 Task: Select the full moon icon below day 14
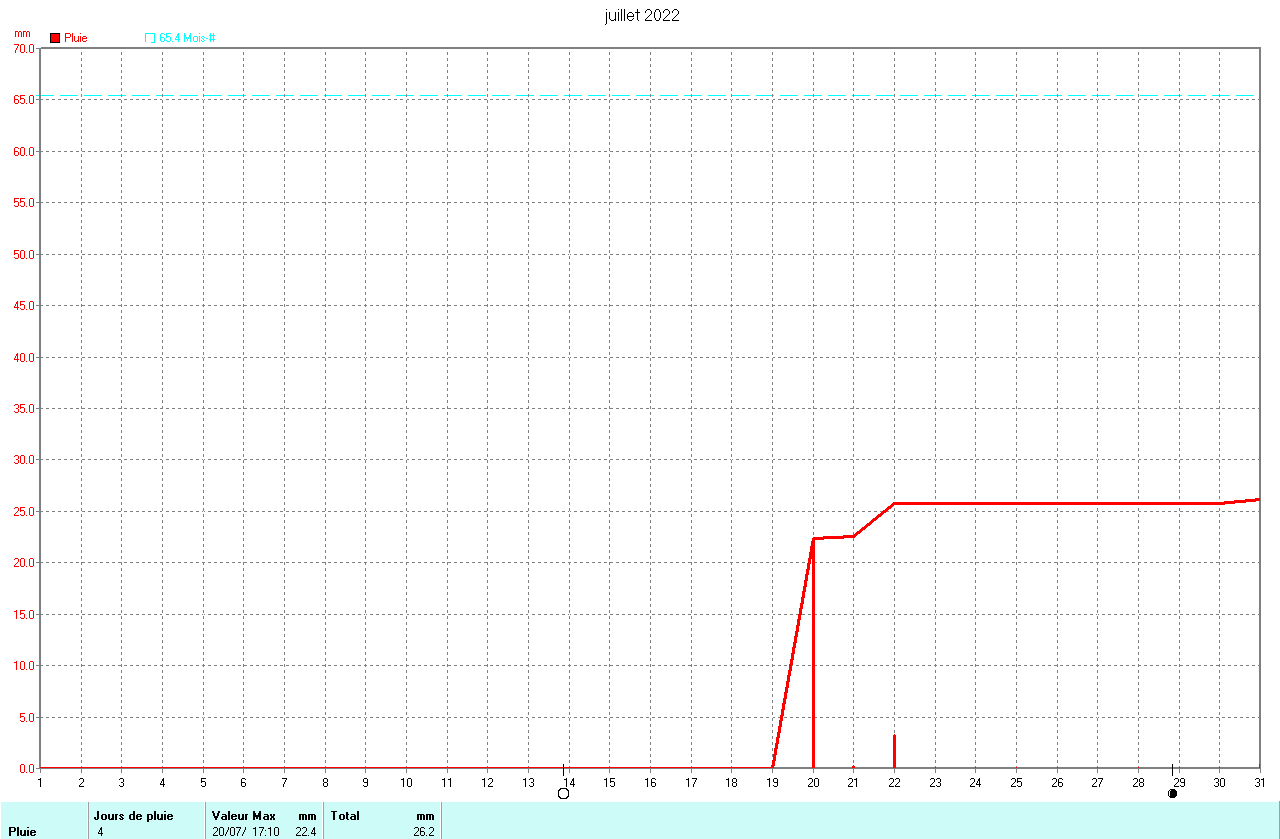coord(563,793)
